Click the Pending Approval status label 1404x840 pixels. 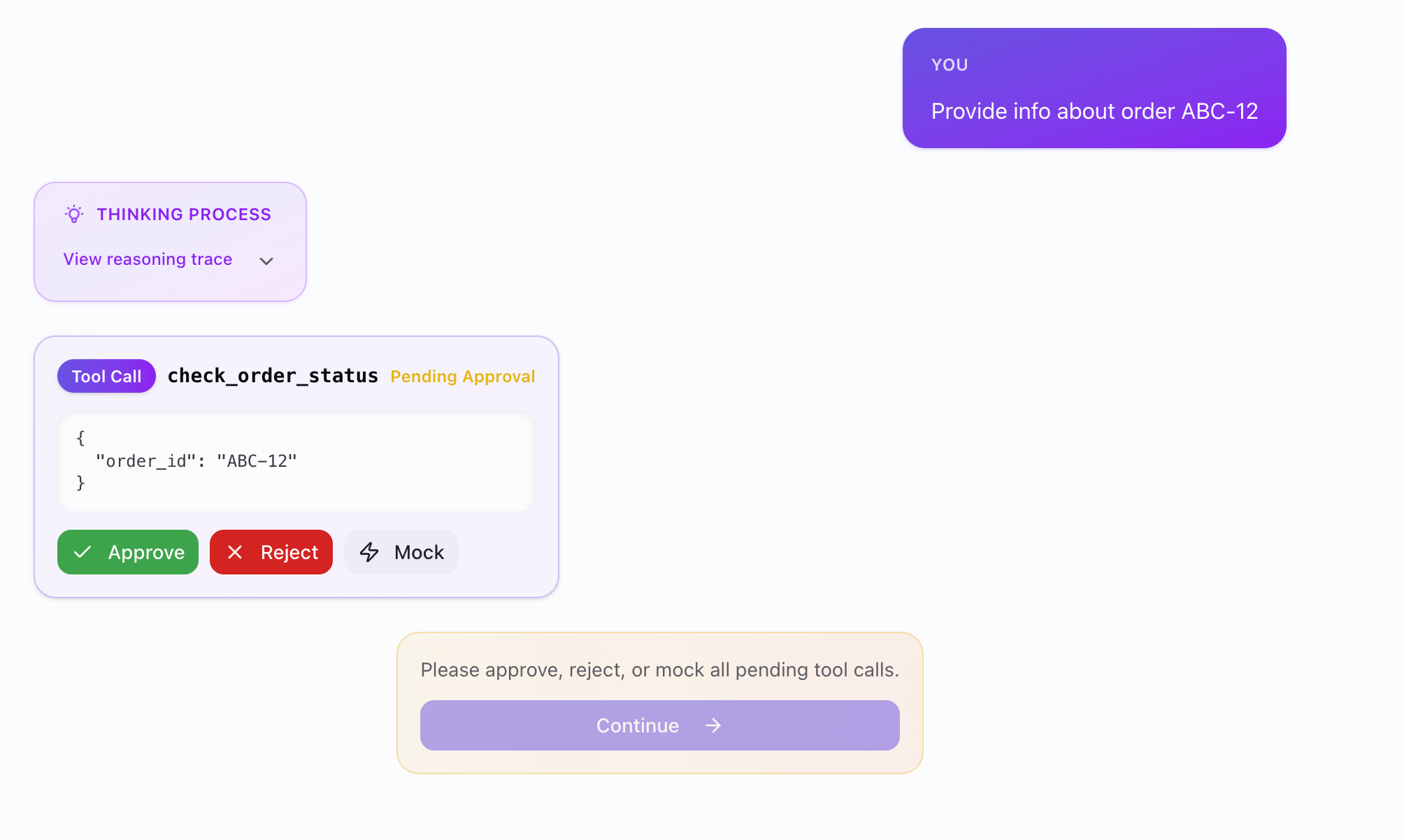[x=462, y=377]
